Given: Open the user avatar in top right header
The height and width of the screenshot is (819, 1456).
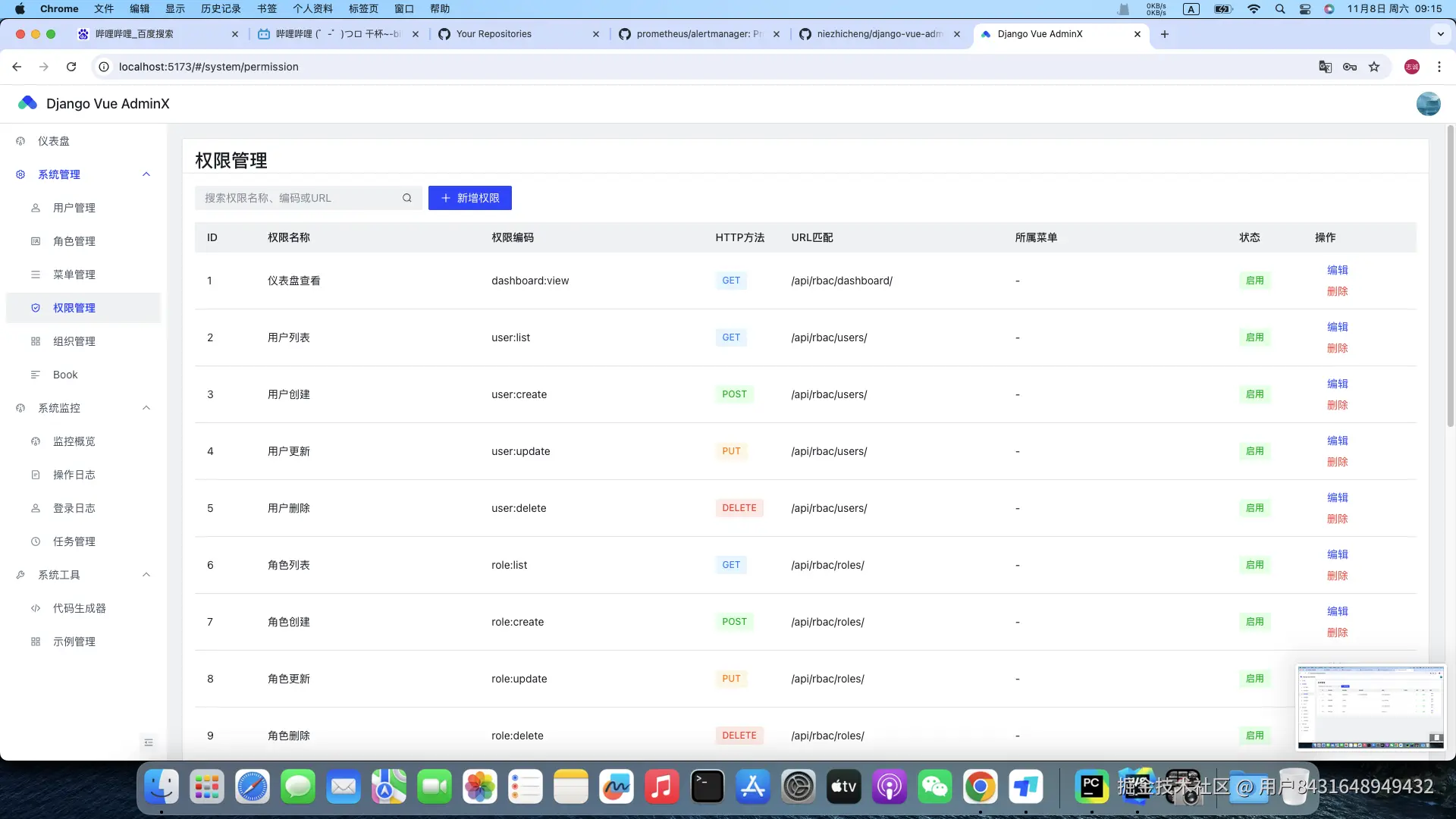Looking at the screenshot, I should pyautogui.click(x=1428, y=104).
